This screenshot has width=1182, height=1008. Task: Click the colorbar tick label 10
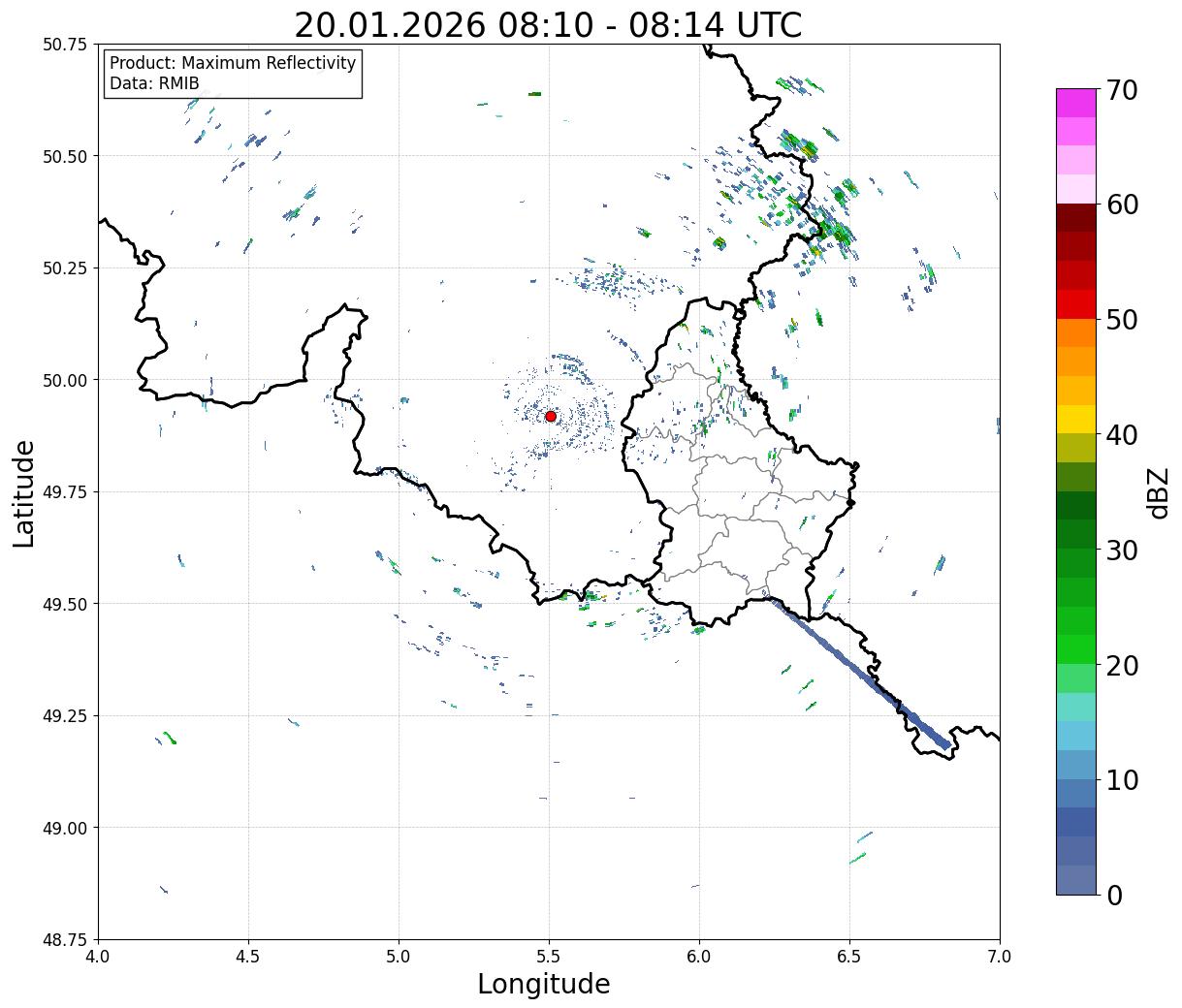(1122, 780)
